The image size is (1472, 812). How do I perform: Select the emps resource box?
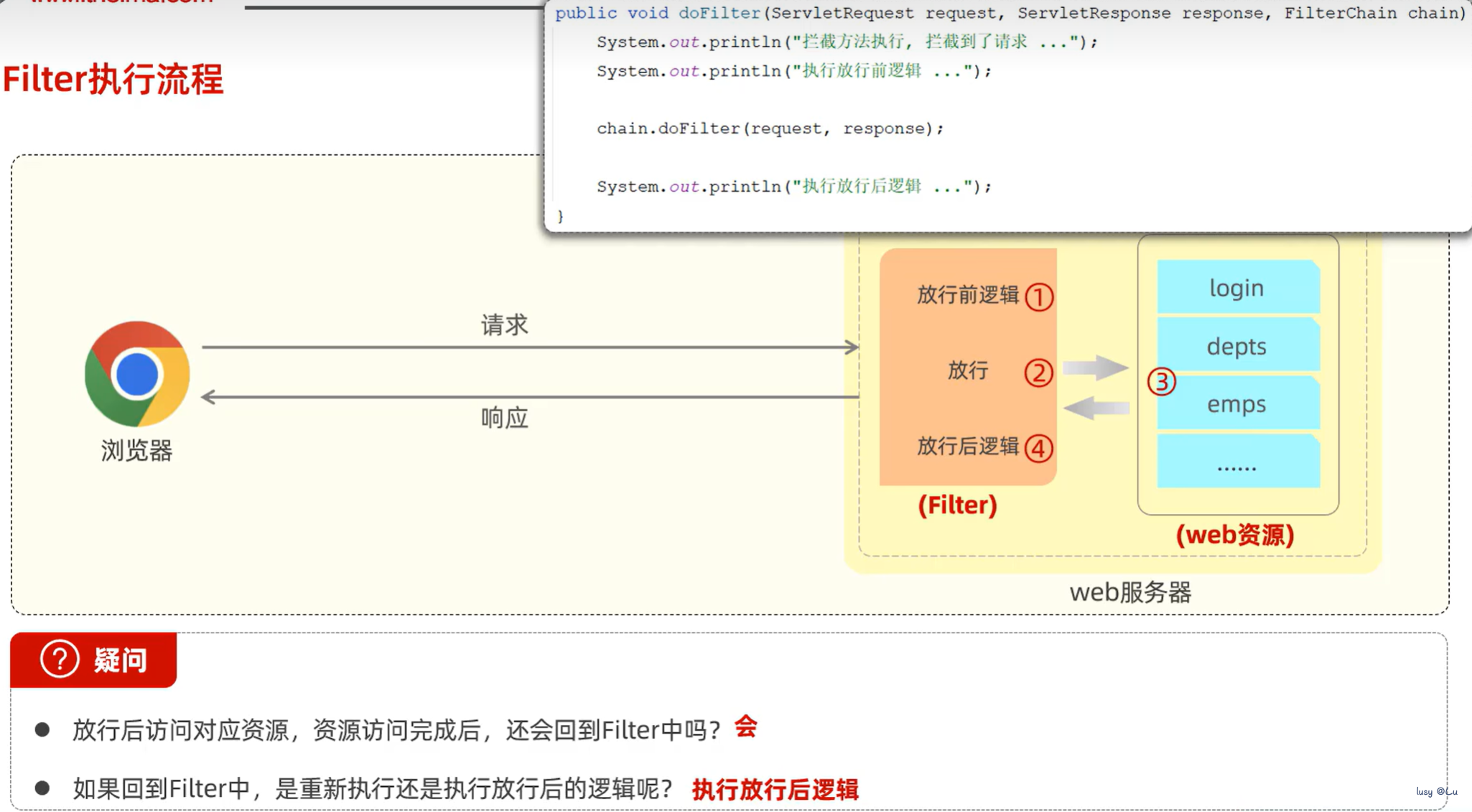coord(1237,404)
